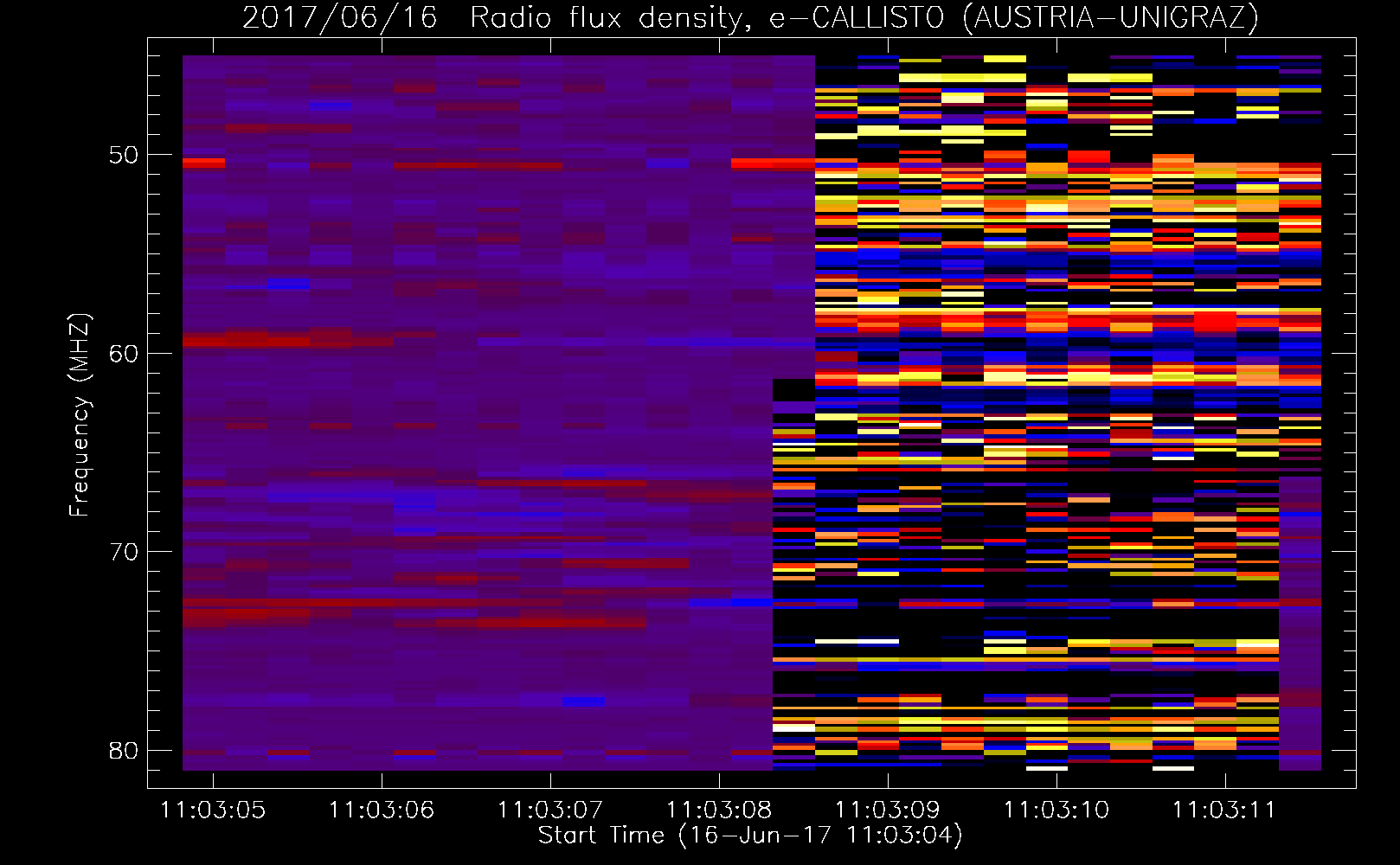Screen dimensions: 1400x865
Task: Click the '11:03:05' time tick label
Action: pos(213,811)
